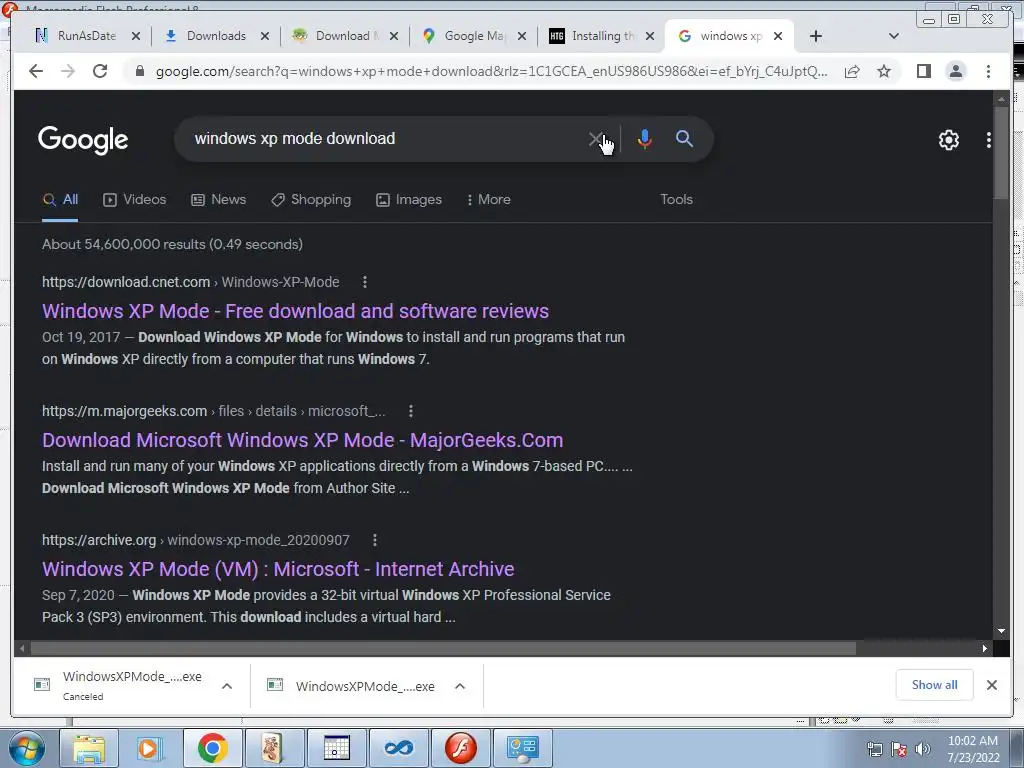Select the News search filter

[x=219, y=200]
